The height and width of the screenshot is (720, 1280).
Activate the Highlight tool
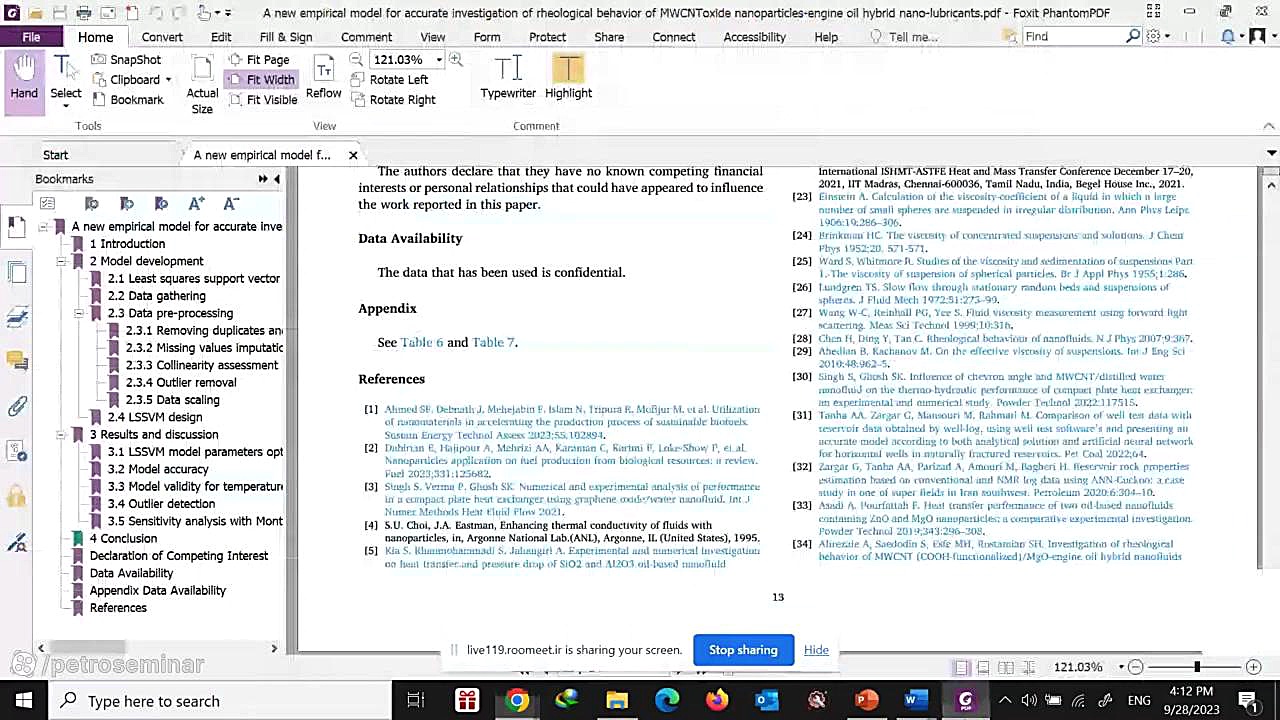coord(568,78)
